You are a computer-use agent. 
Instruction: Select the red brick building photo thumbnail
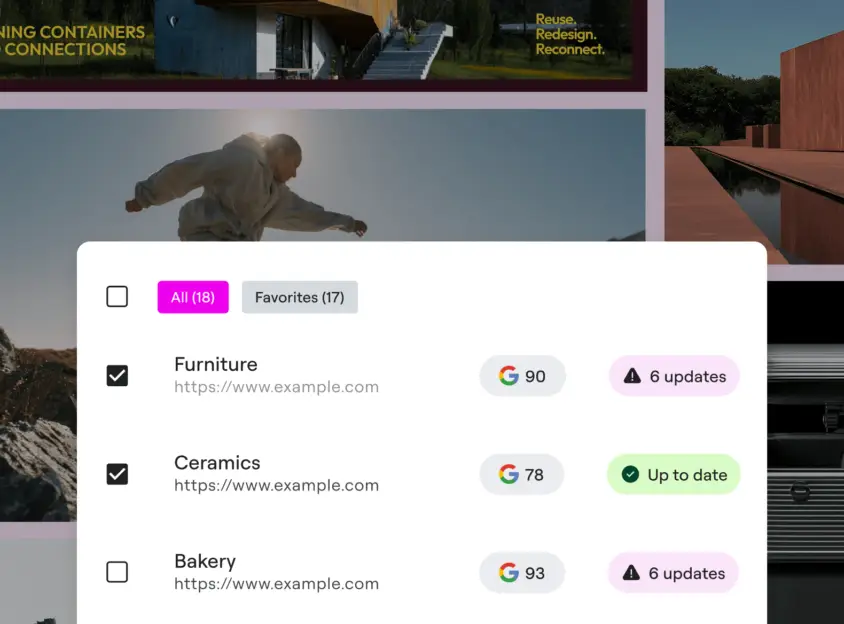(x=754, y=132)
